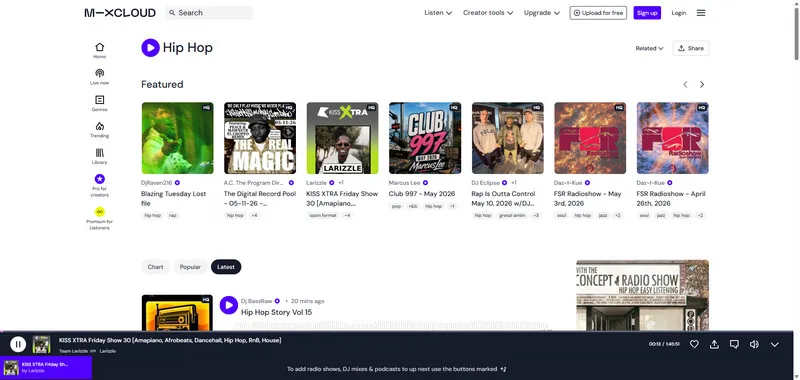Open Club 997 cover thumbnail
Screen dimensions: 800x380
[x=425, y=138]
